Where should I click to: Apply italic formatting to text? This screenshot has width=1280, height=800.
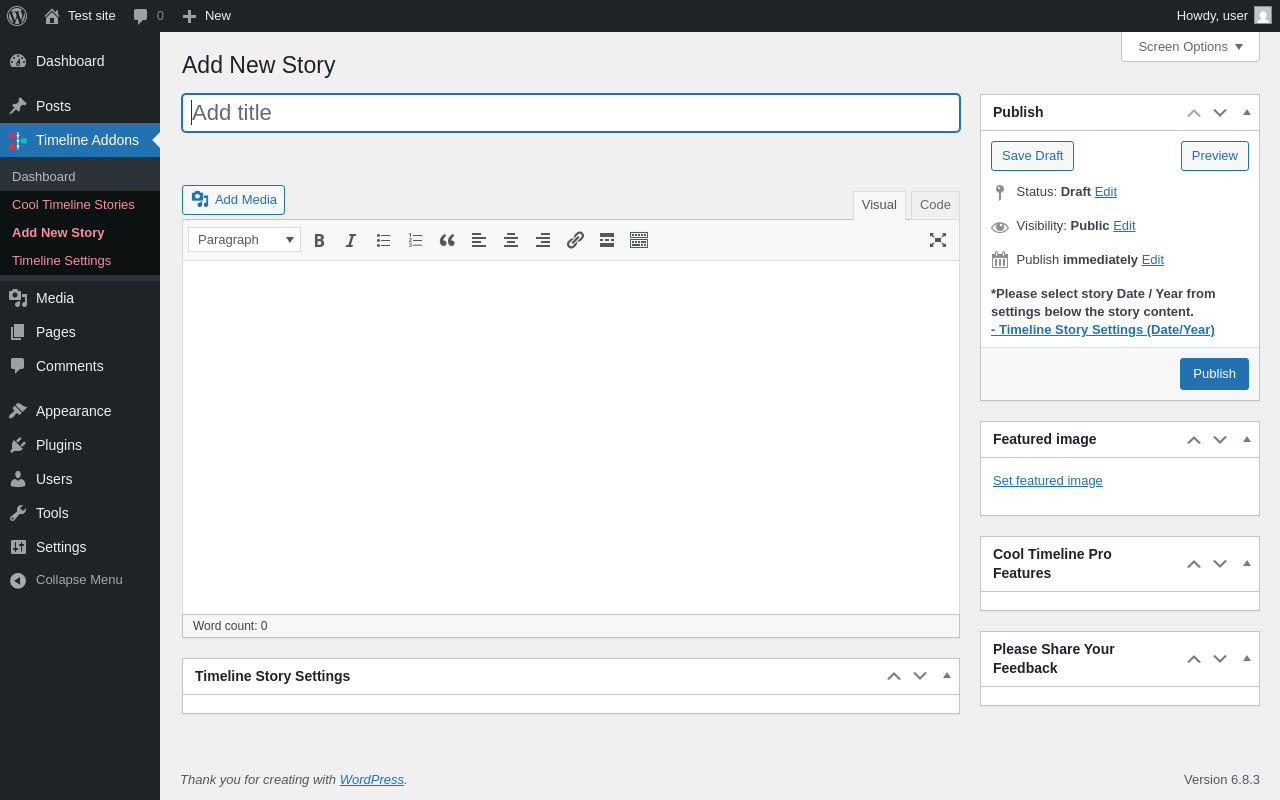coord(351,240)
